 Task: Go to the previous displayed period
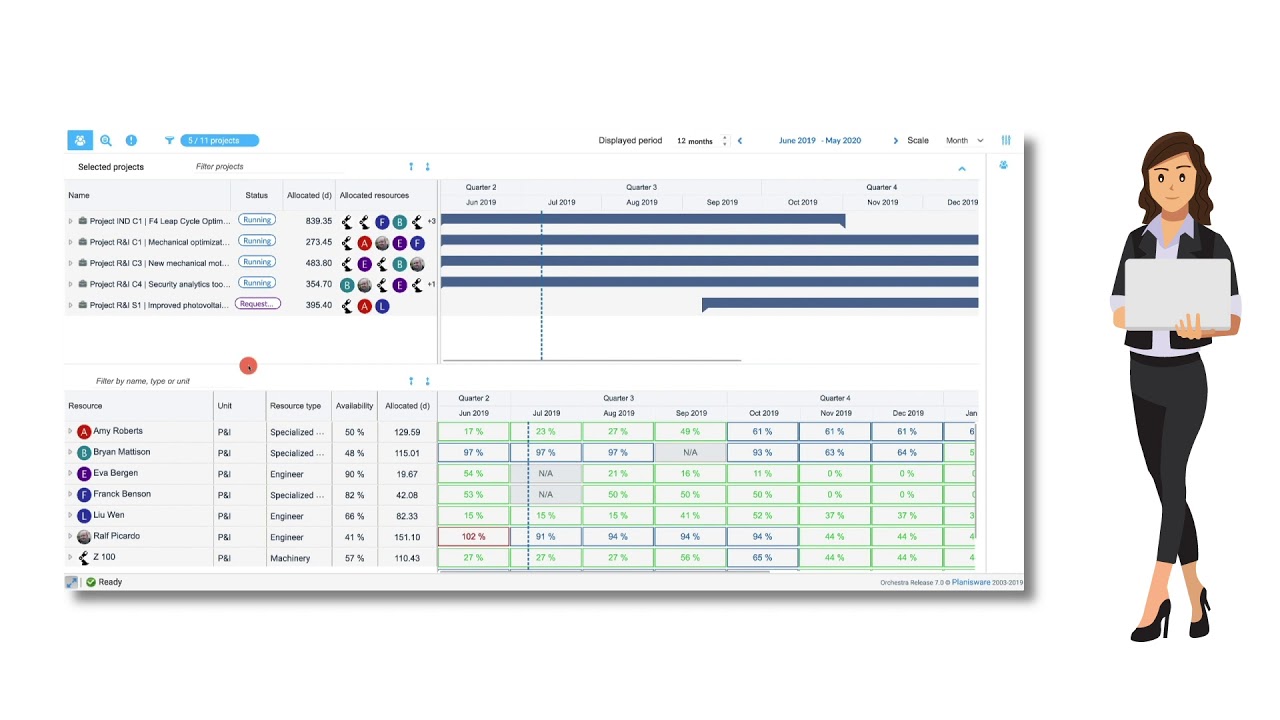tap(740, 141)
